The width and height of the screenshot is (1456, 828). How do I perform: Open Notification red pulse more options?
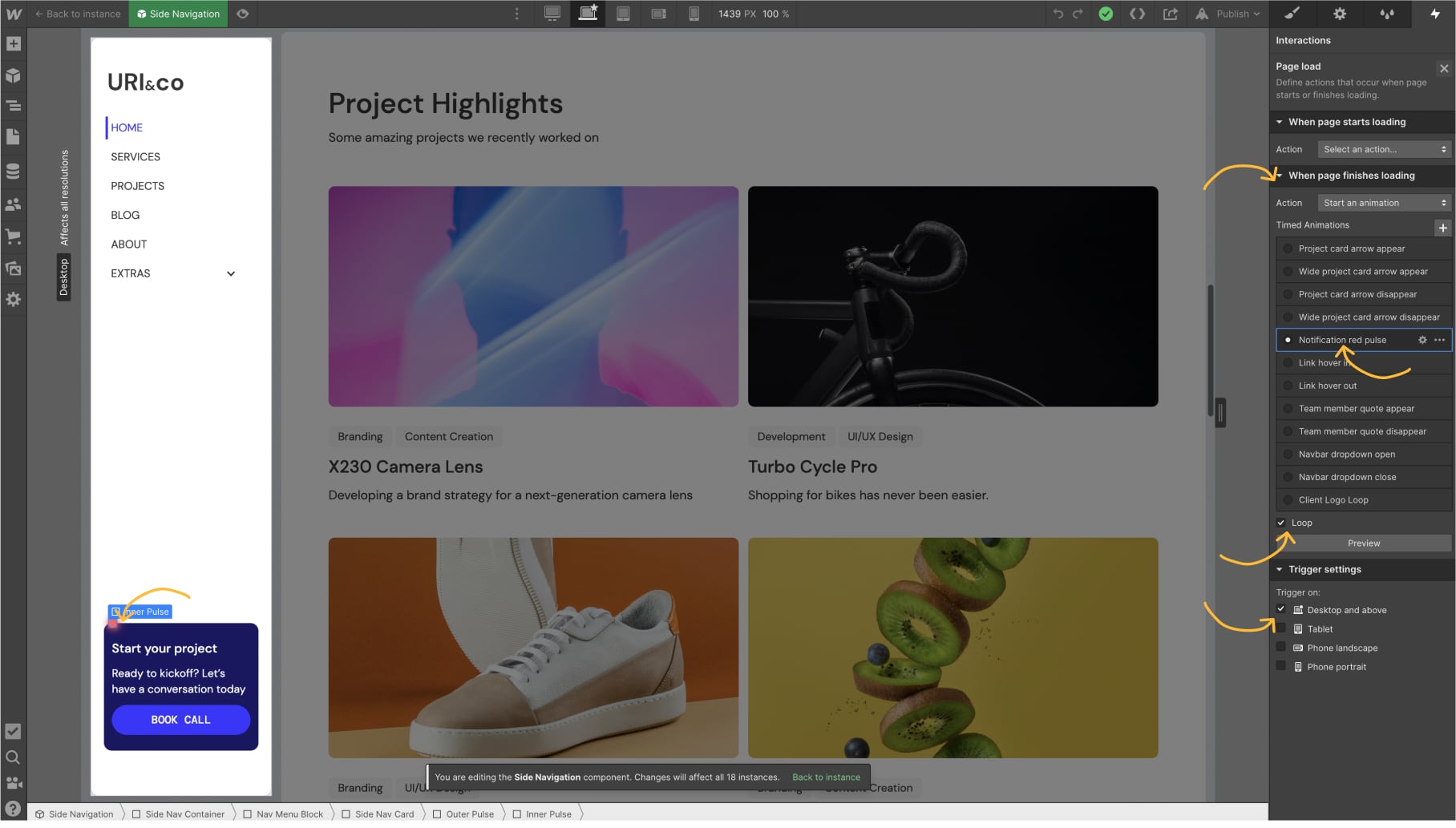[x=1440, y=340]
